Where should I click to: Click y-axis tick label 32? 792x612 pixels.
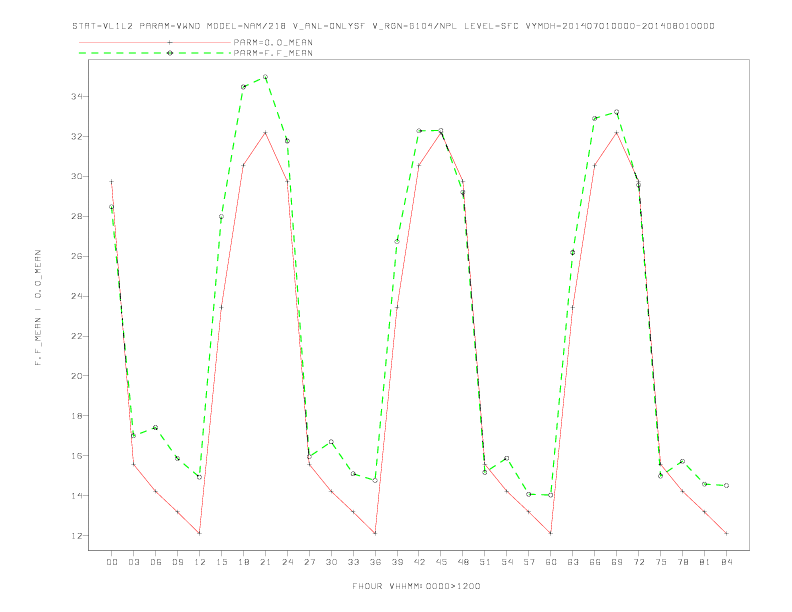coord(77,136)
